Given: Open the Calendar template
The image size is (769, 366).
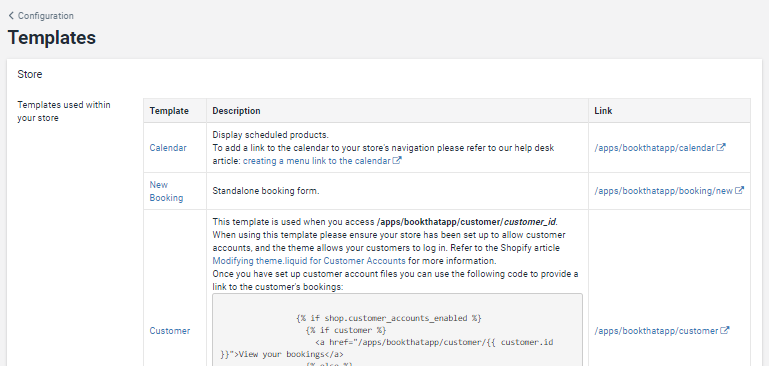Looking at the screenshot, I should pyautogui.click(x=168, y=148).
